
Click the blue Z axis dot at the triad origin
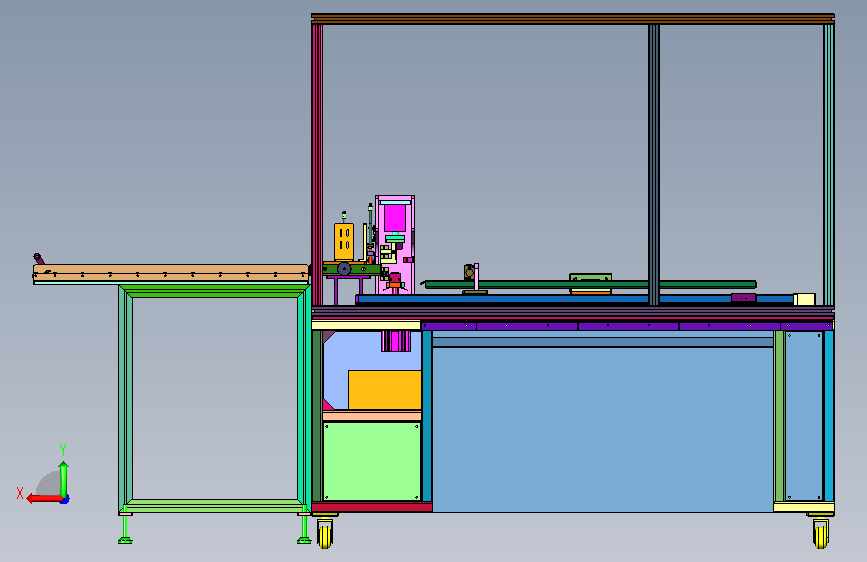click(x=66, y=499)
